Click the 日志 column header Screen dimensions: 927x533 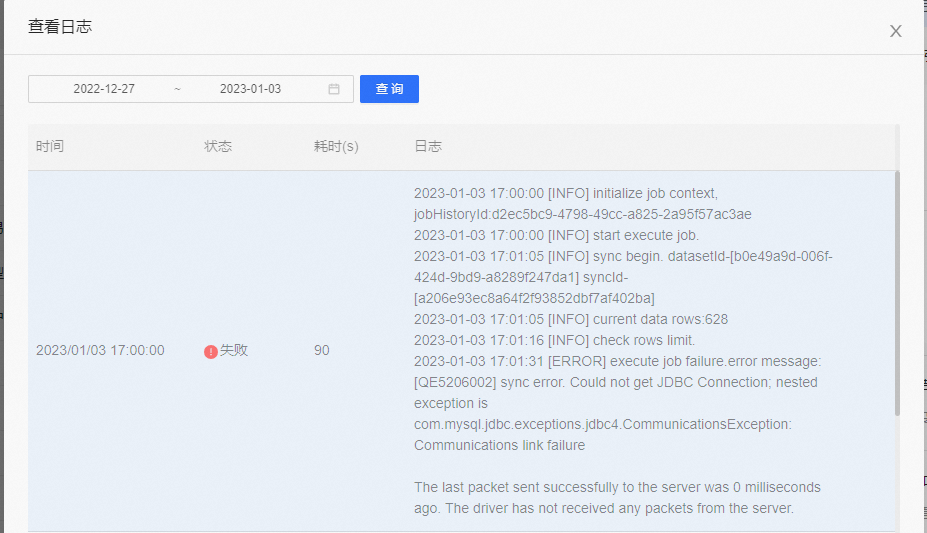point(428,146)
